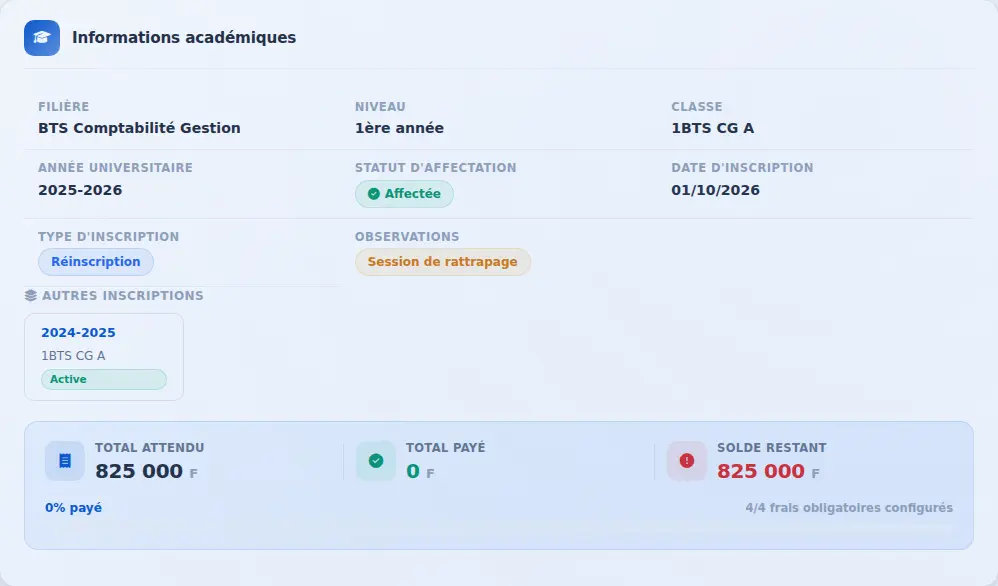Click the 0% payé label
This screenshot has width=998, height=586.
(73, 508)
